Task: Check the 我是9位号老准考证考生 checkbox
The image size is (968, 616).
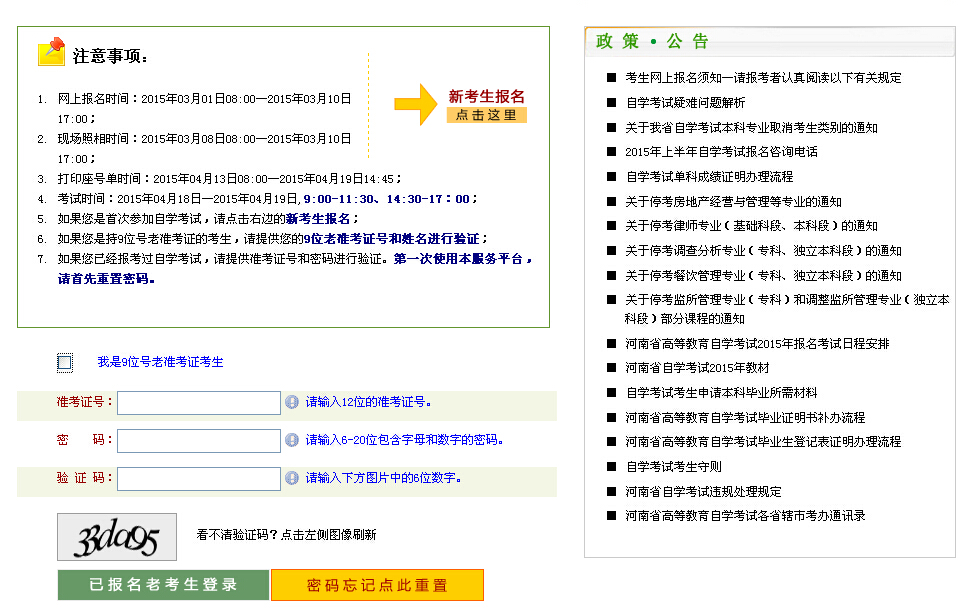Action: (62, 362)
